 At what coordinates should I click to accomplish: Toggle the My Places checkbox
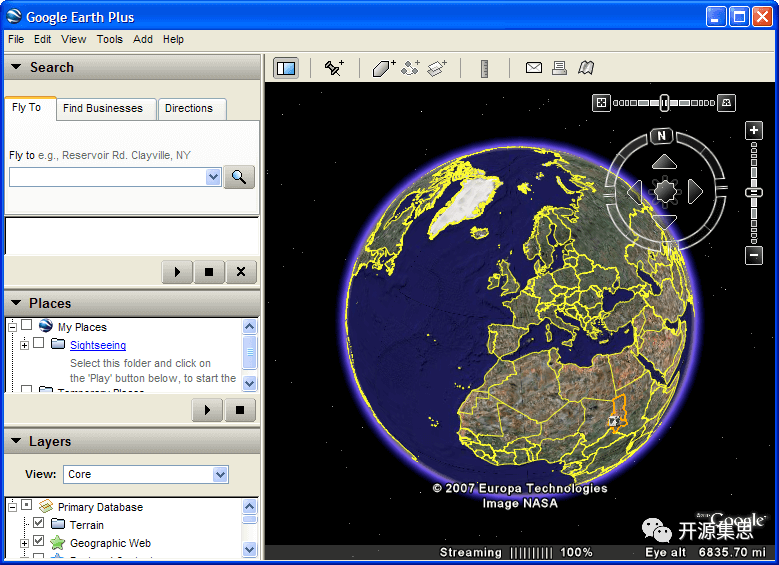pos(27,325)
